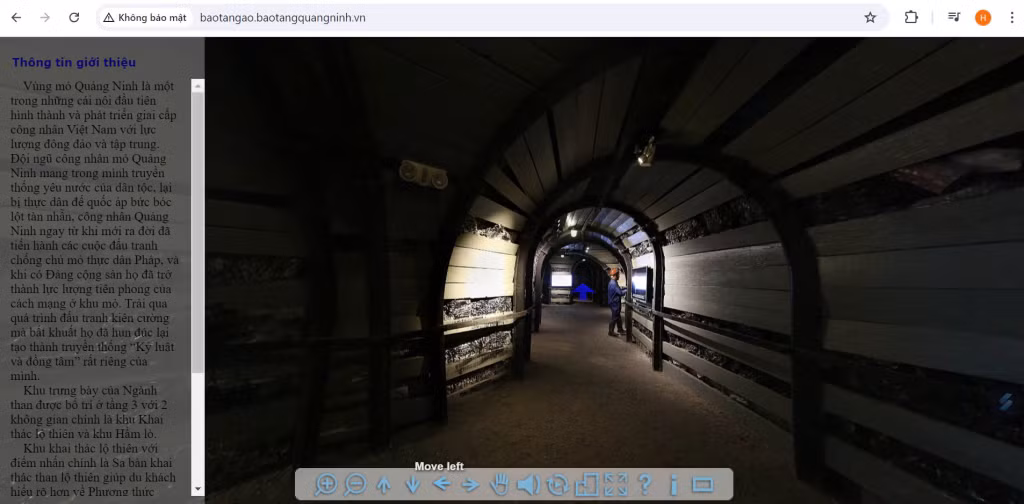Viewport: 1024px width, 504px height.
Task: Click the 'Thông tin giới thiệu' heading
Action: pyautogui.click(x=74, y=63)
